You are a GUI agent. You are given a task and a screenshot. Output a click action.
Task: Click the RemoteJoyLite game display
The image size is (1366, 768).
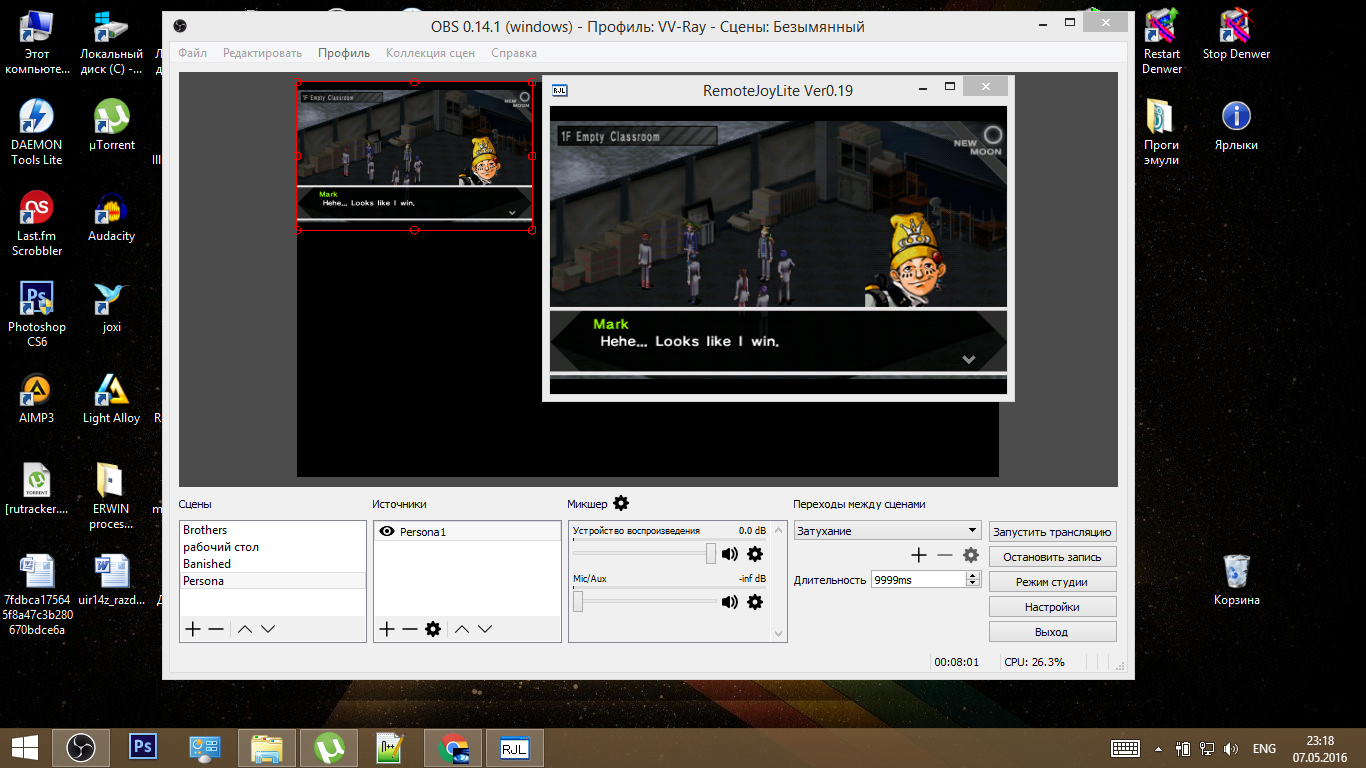pos(778,250)
